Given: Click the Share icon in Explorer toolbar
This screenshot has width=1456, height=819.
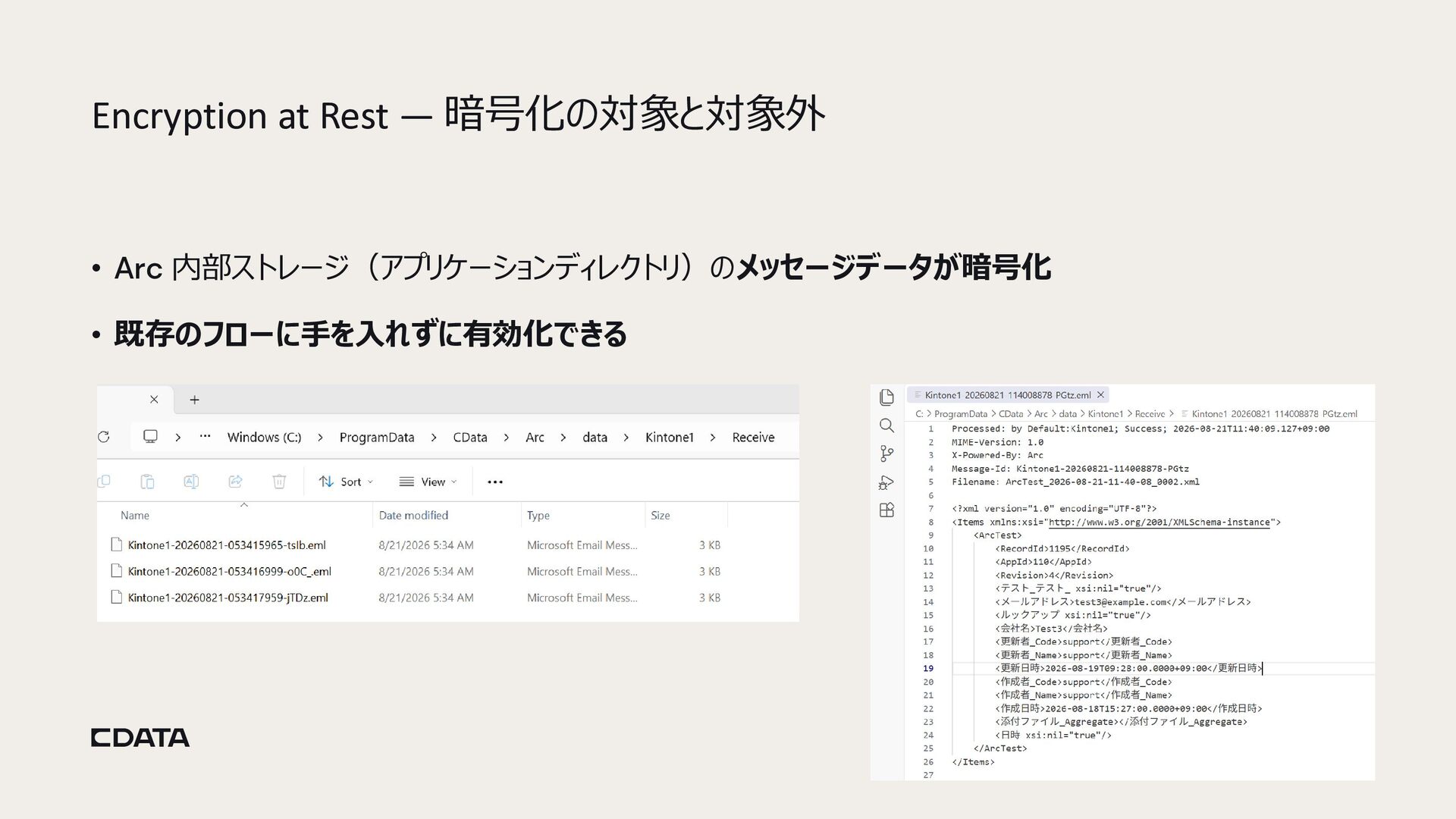Looking at the screenshot, I should 235,482.
